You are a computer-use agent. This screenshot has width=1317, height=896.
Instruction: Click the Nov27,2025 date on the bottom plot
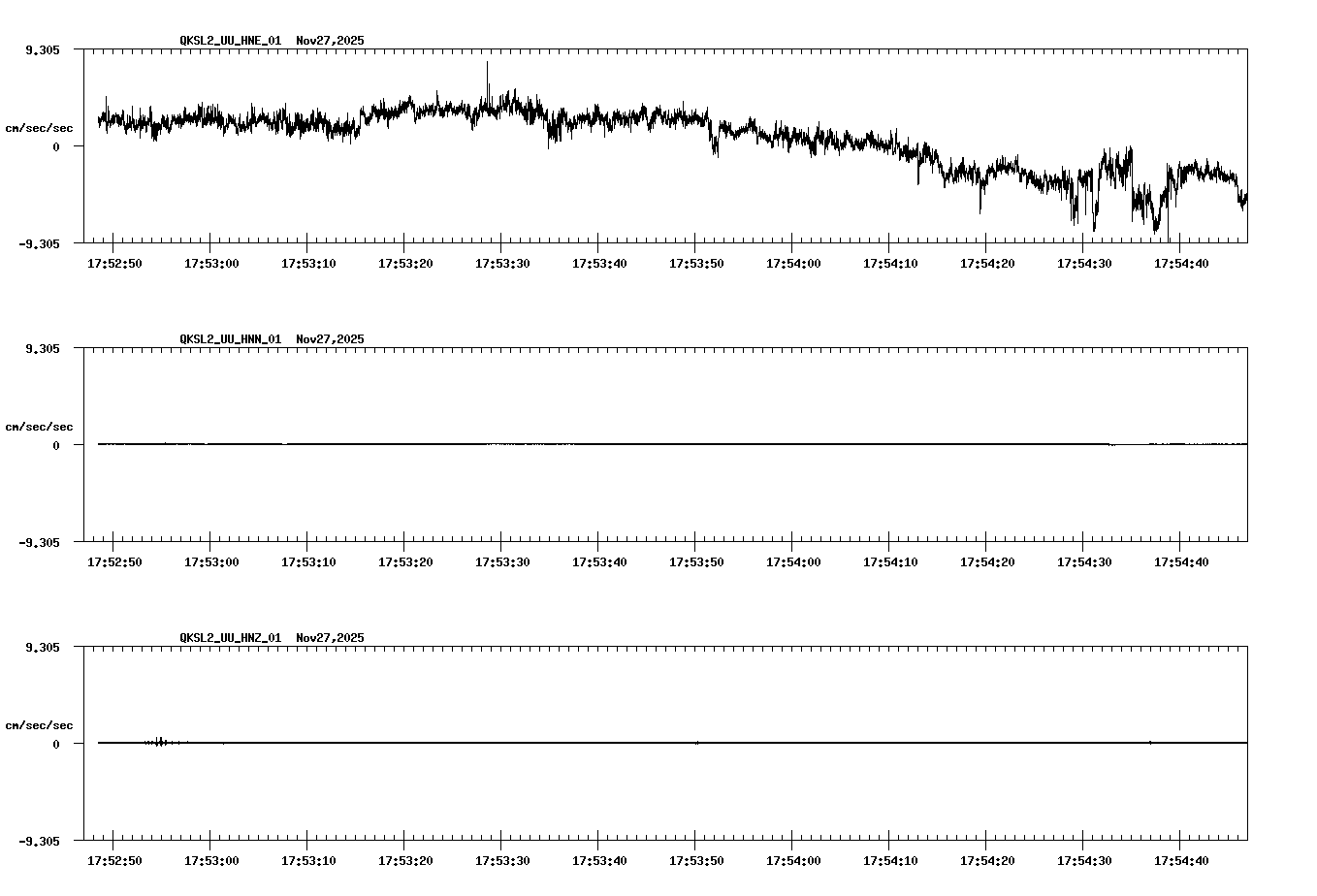(x=329, y=636)
